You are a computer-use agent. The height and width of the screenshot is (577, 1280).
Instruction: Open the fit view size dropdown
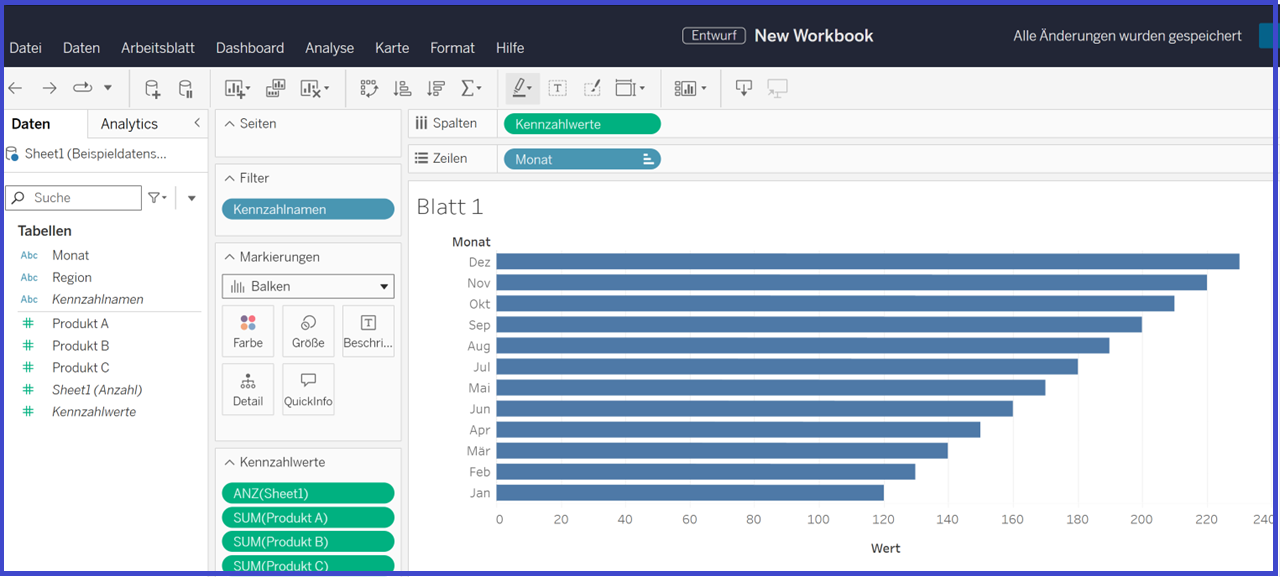[x=630, y=89]
